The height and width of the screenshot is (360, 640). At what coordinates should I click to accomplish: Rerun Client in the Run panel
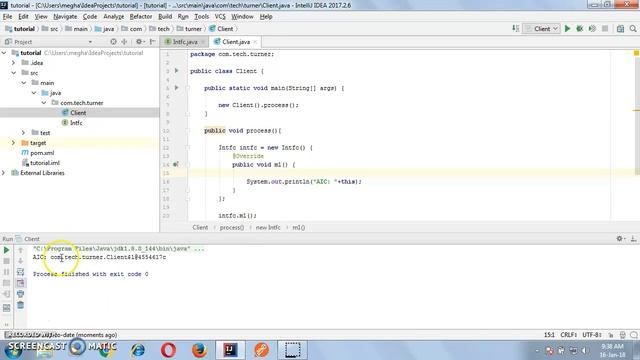point(7,250)
